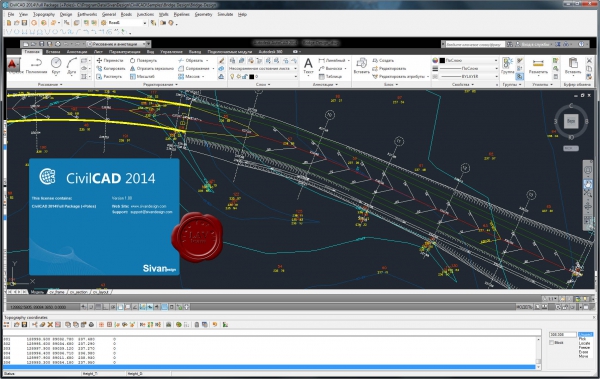
Task: Click the AutoCAD application menu red A
Action: pyautogui.click(x=13, y=64)
